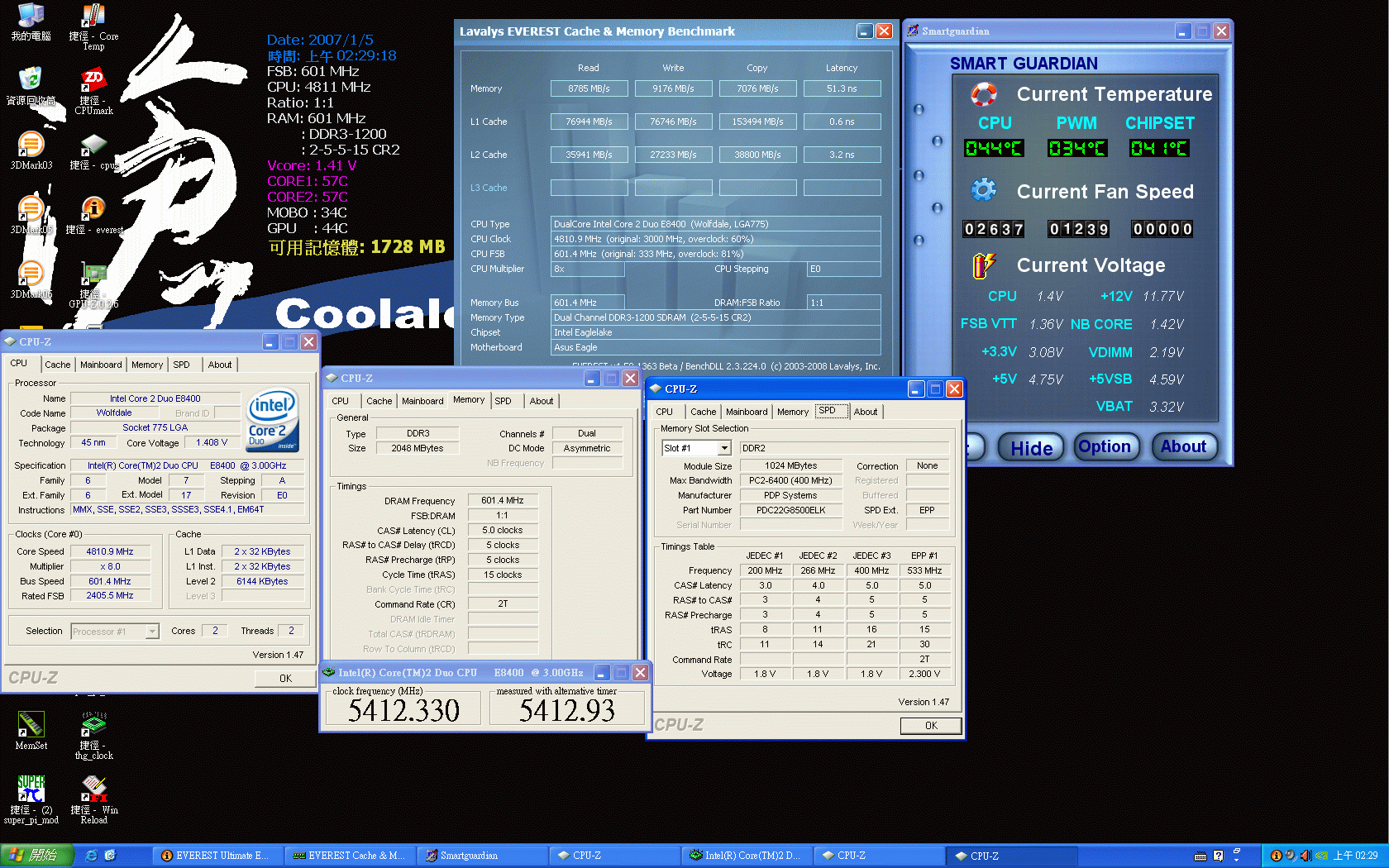Screen dimensions: 1389x868
Task: Click the Intel Core 2 Duo logo in CPU-Z
Action: [x=274, y=420]
